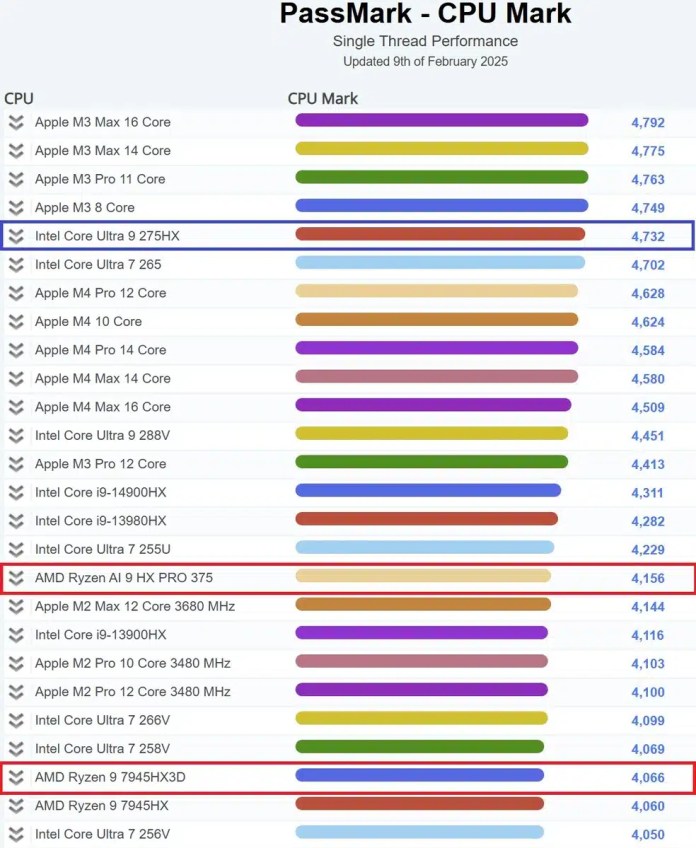This screenshot has width=696, height=848.
Task: Expand the Intel Core Ultra 9 288V row
Action: point(16,435)
